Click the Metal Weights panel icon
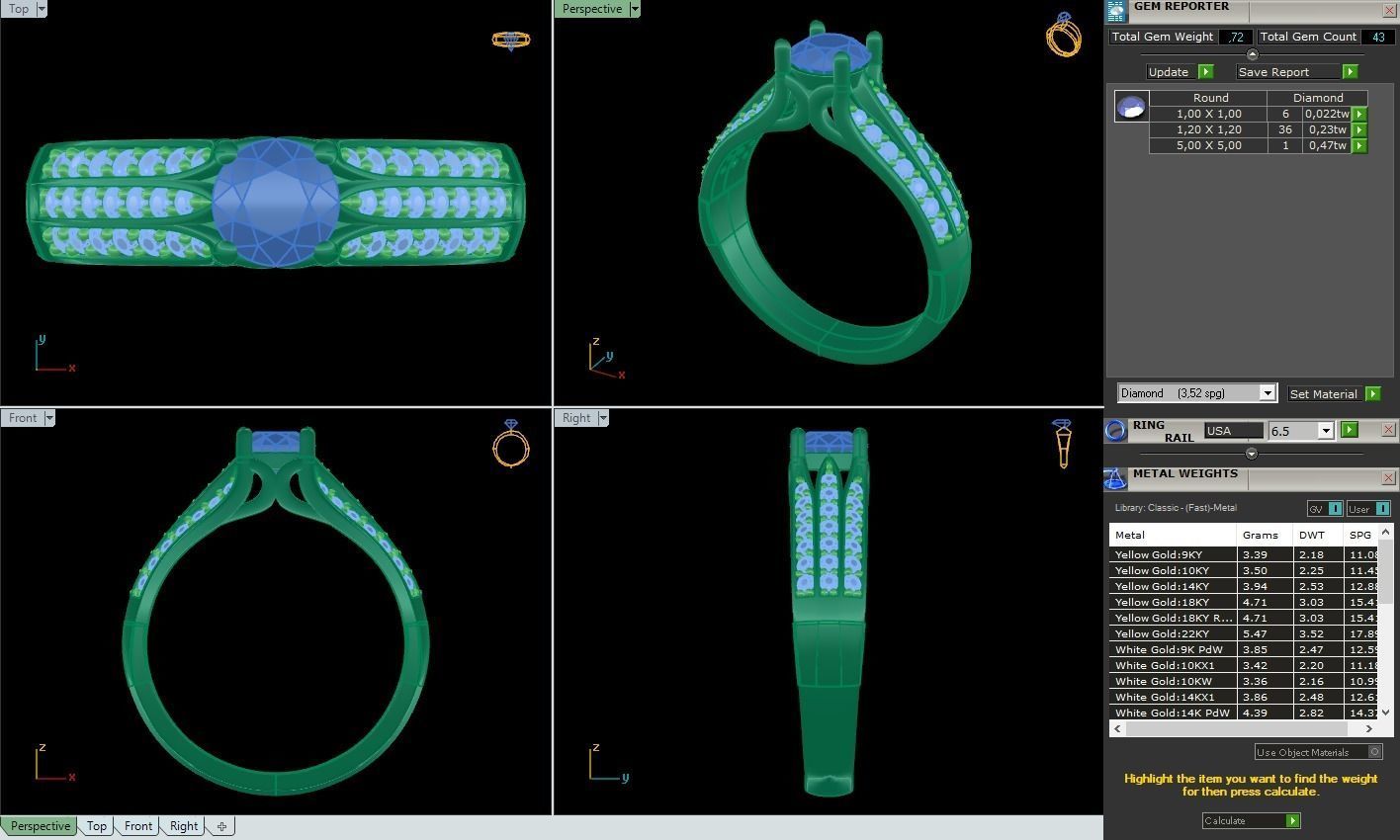 [x=1115, y=479]
